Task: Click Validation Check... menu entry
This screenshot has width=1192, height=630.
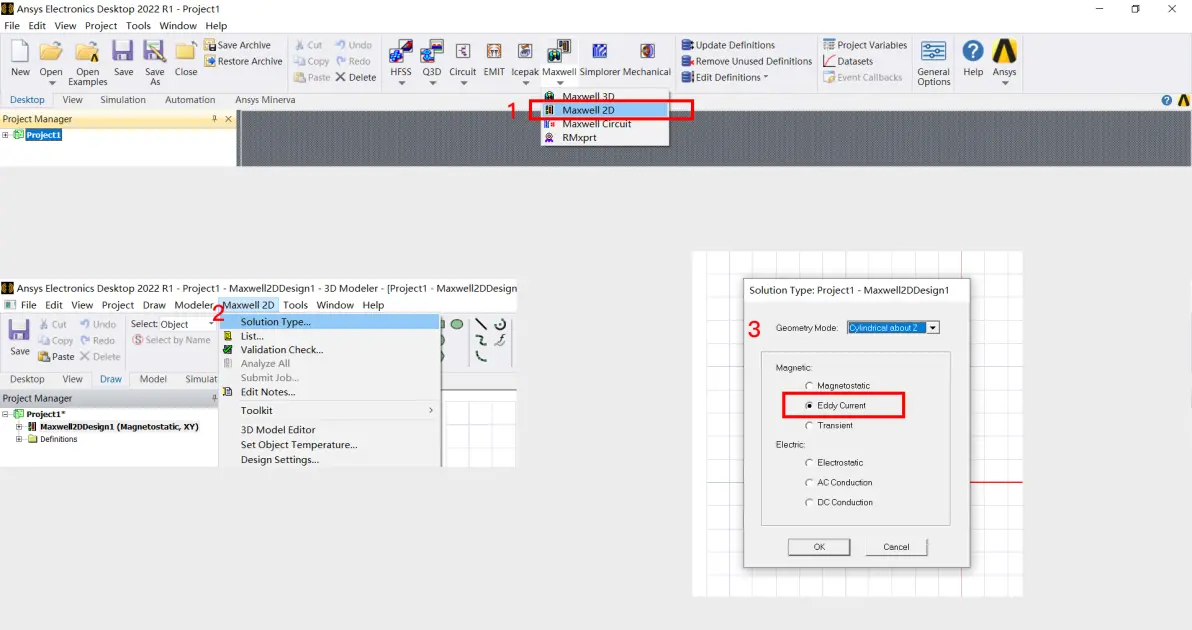Action: click(x=331, y=350)
